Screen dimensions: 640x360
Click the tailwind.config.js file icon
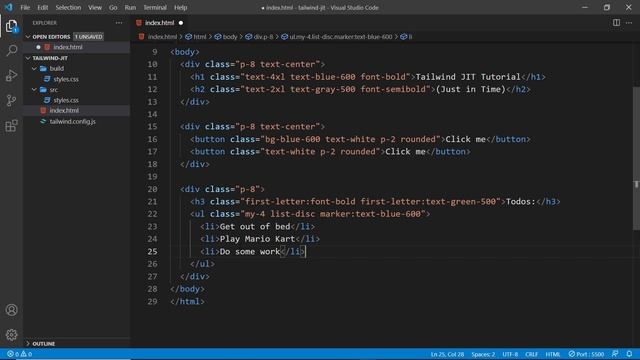coord(43,121)
